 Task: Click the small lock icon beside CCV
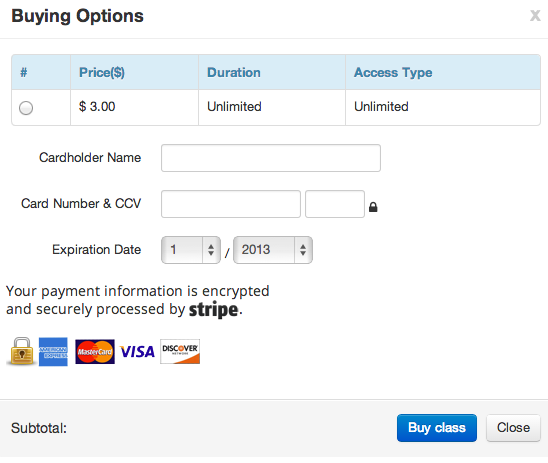click(373, 207)
